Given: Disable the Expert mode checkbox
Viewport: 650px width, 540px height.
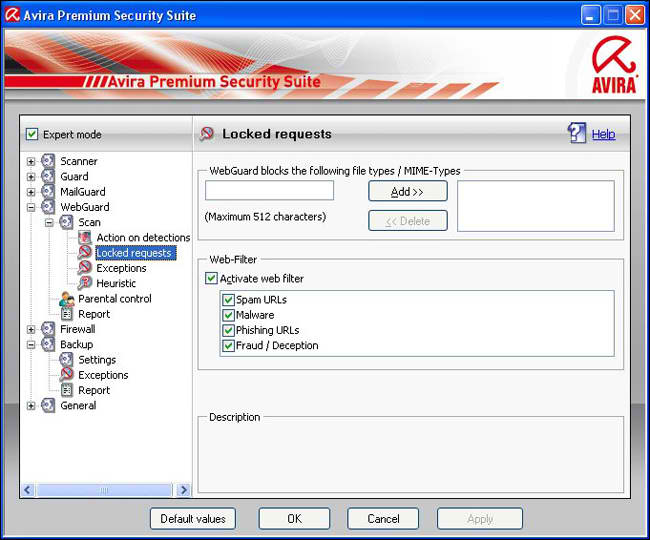Looking at the screenshot, I should [x=32, y=134].
